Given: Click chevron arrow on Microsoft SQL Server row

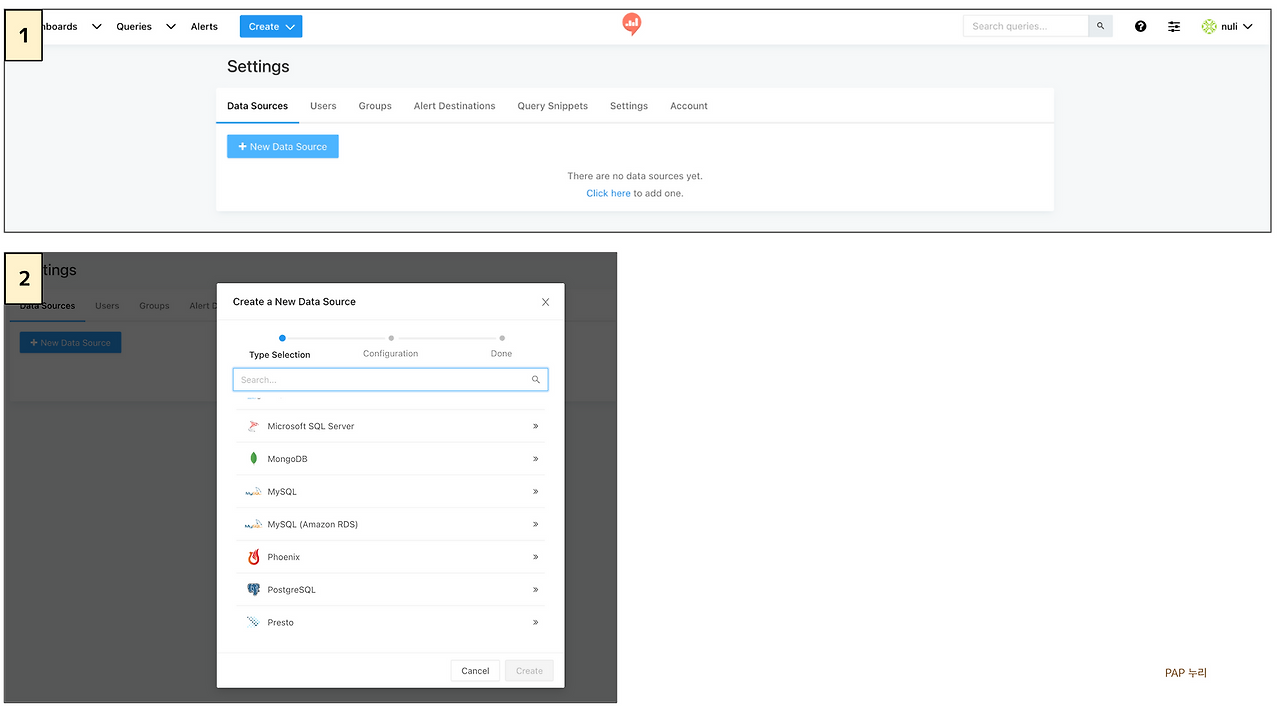Looking at the screenshot, I should [x=536, y=426].
